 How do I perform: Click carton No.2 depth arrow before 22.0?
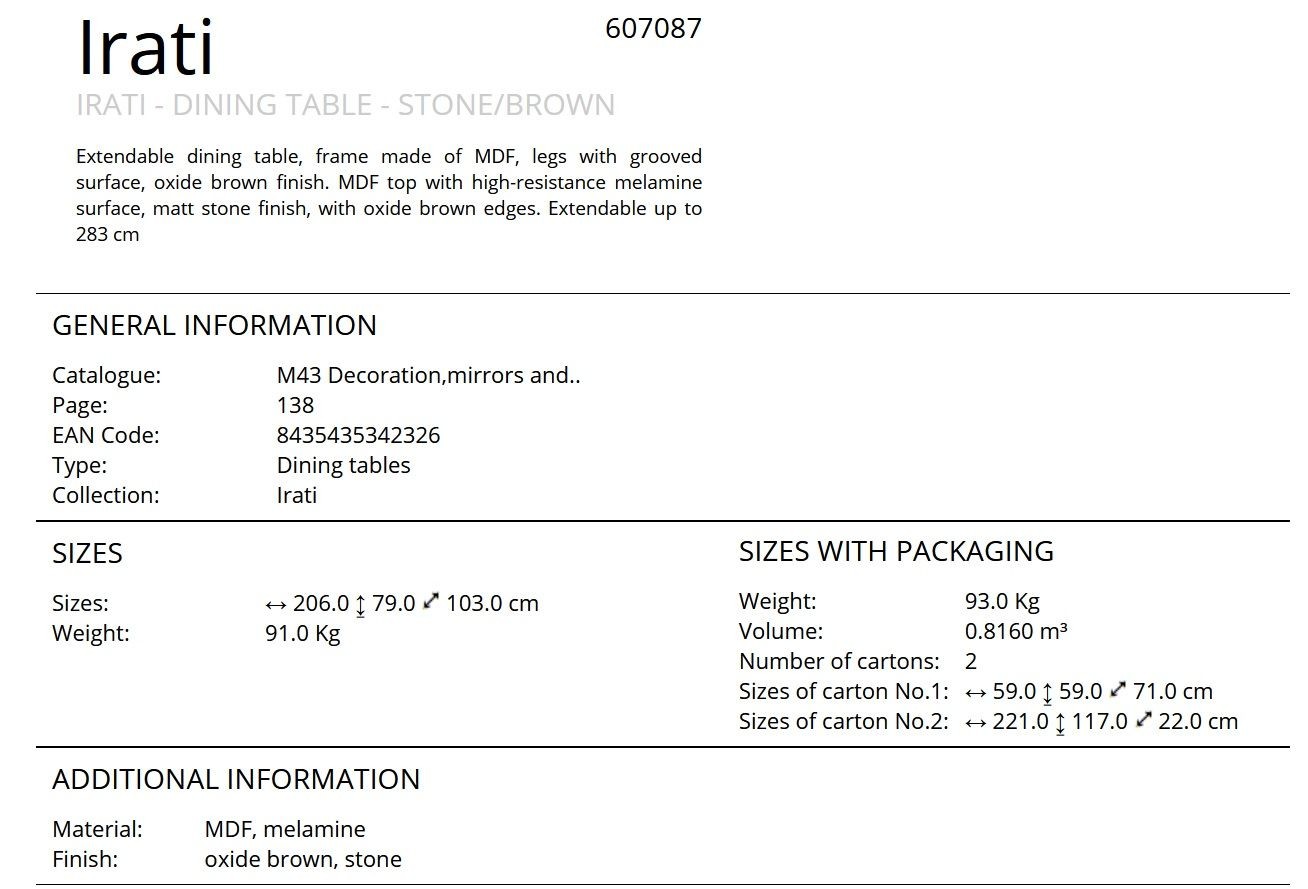click(1144, 720)
